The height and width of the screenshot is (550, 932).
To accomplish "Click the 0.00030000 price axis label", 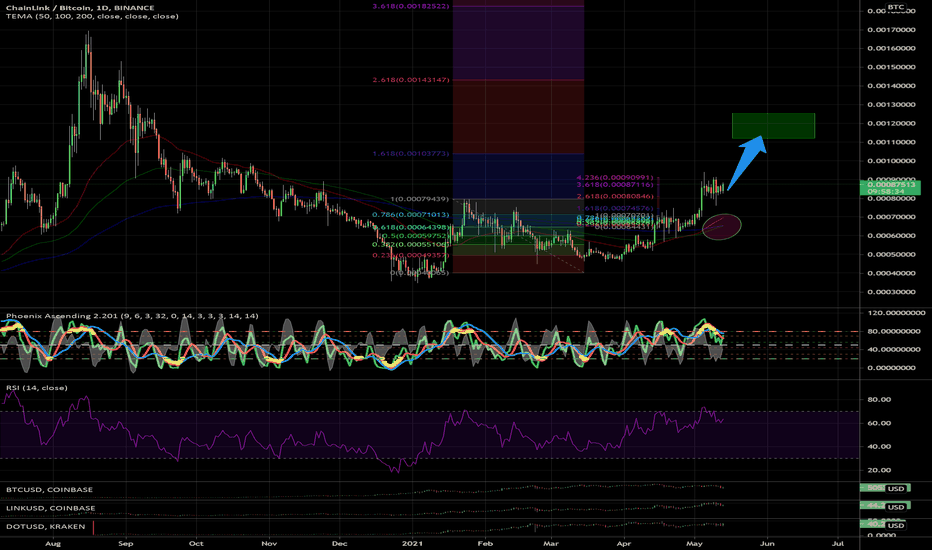I will 891,292.
